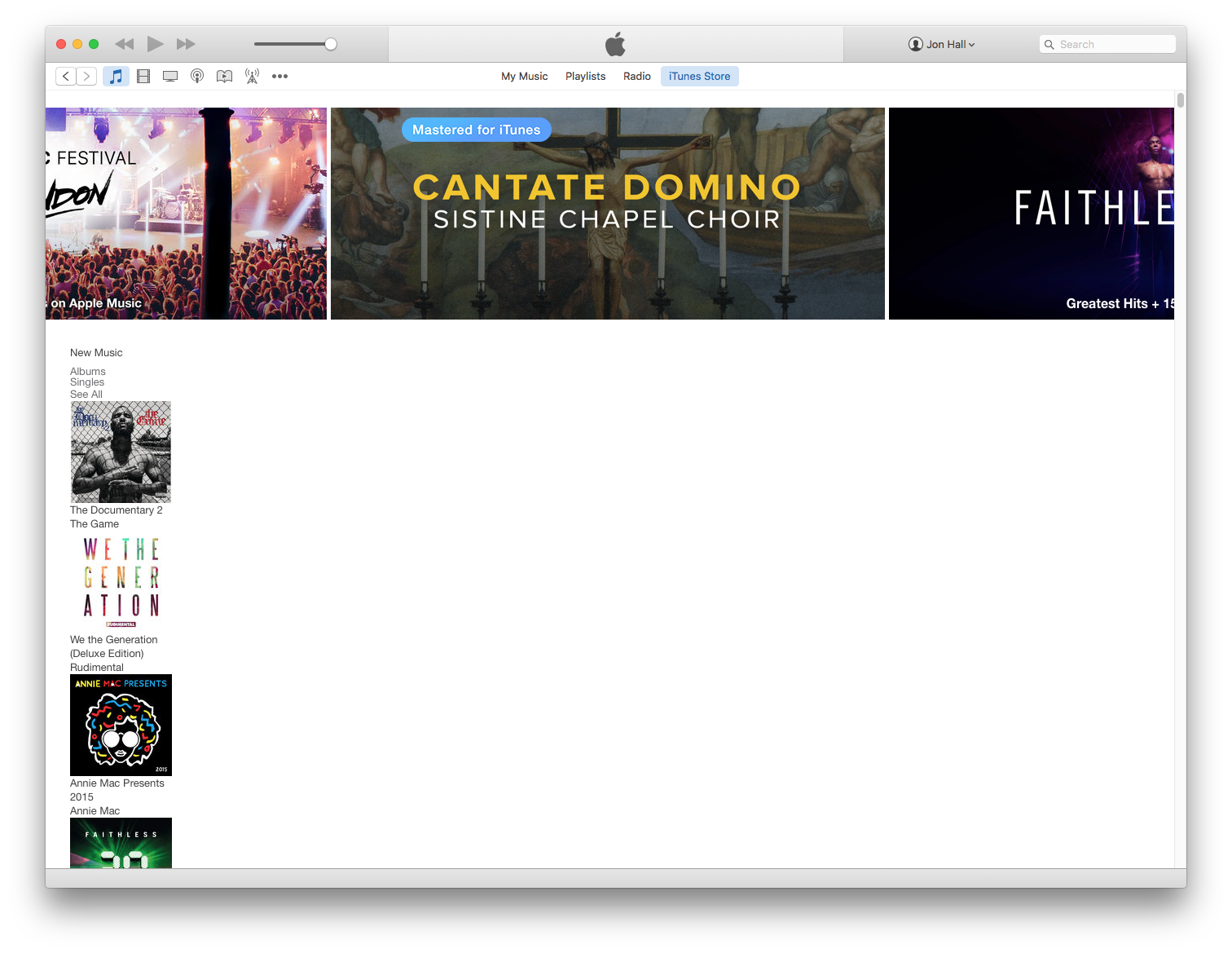Click the Annie Mac artist link

click(95, 811)
